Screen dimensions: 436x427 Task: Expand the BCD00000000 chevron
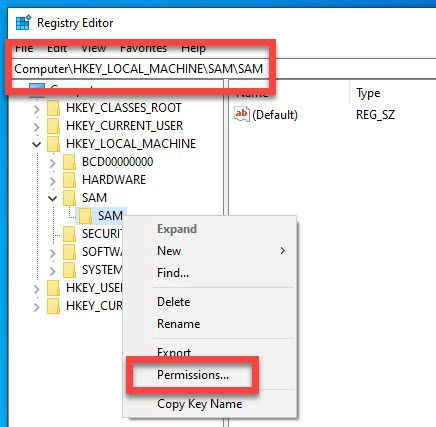point(52,163)
